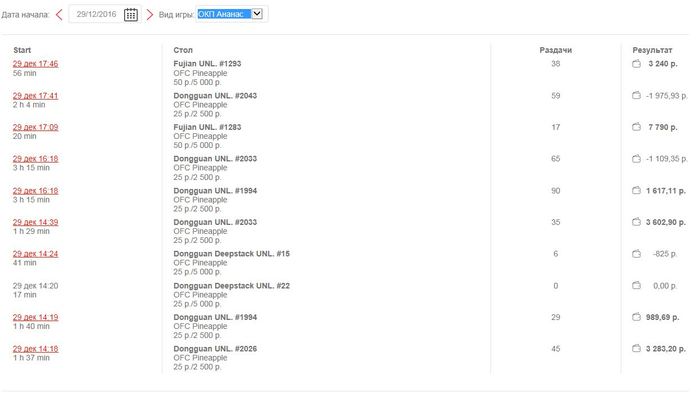Click the Start column header
Viewport: 700px width, 397px height.
coord(22,50)
